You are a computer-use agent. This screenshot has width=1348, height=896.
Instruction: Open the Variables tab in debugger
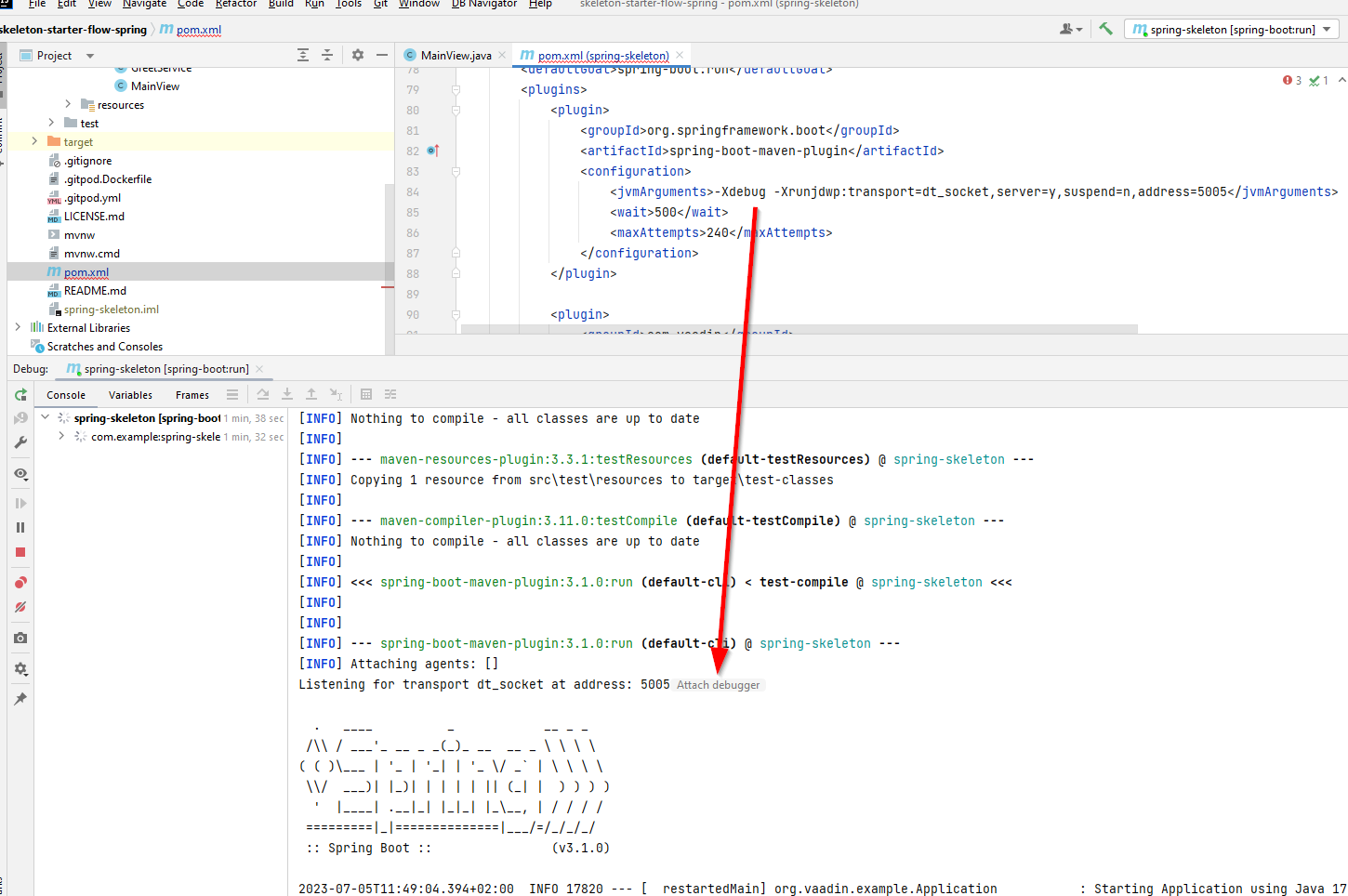tap(130, 395)
